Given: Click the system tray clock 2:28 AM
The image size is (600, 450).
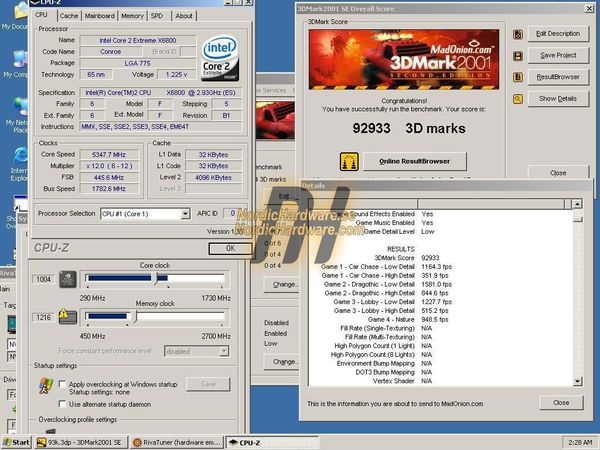Looking at the screenshot, I should pyautogui.click(x=579, y=442).
